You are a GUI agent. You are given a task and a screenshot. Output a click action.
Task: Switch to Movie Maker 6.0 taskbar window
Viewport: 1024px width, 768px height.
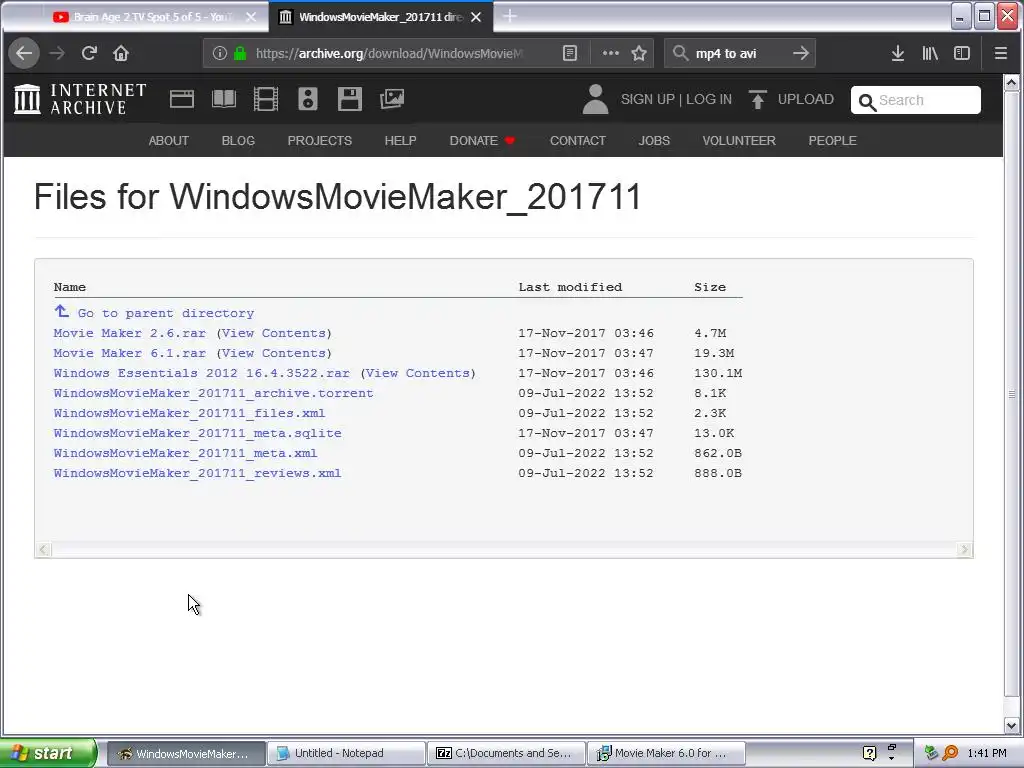click(x=666, y=753)
